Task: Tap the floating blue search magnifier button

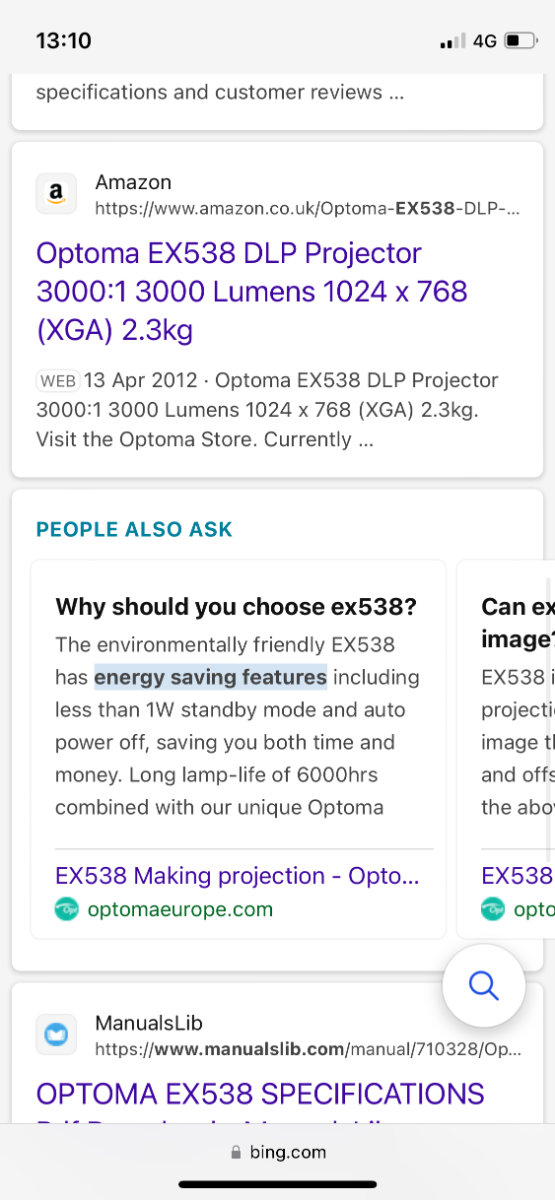Action: coord(484,986)
